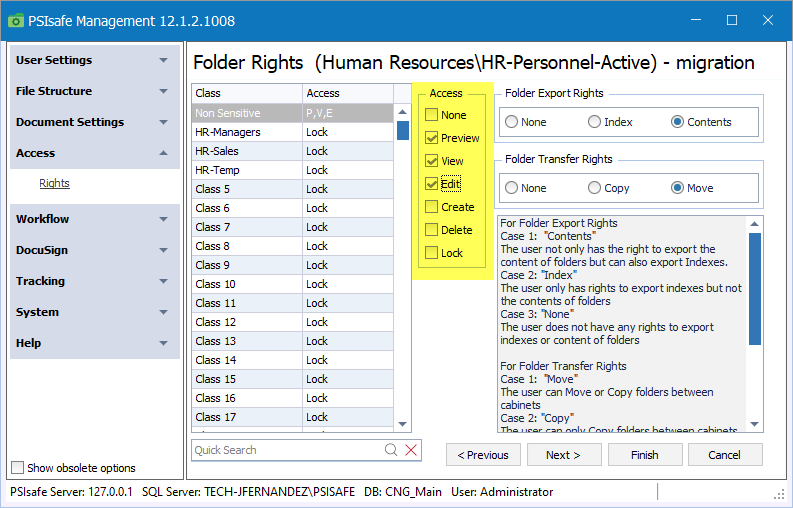793x508 pixels.
Task: Open the User Settings menu section
Action: pos(95,60)
